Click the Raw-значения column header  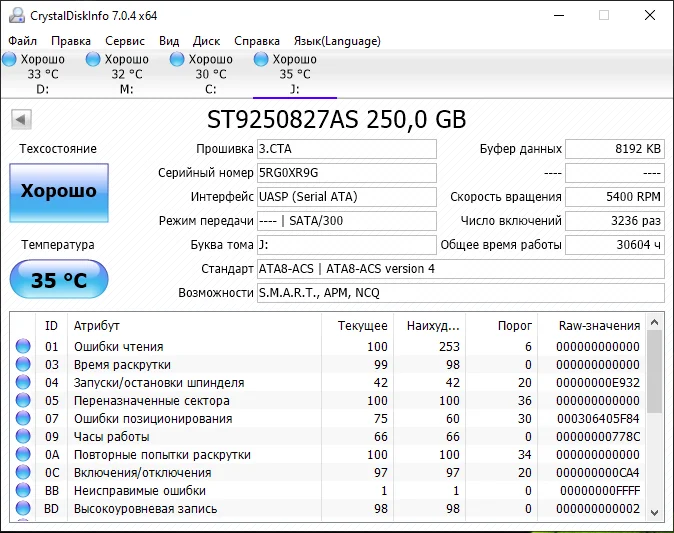tap(591, 326)
